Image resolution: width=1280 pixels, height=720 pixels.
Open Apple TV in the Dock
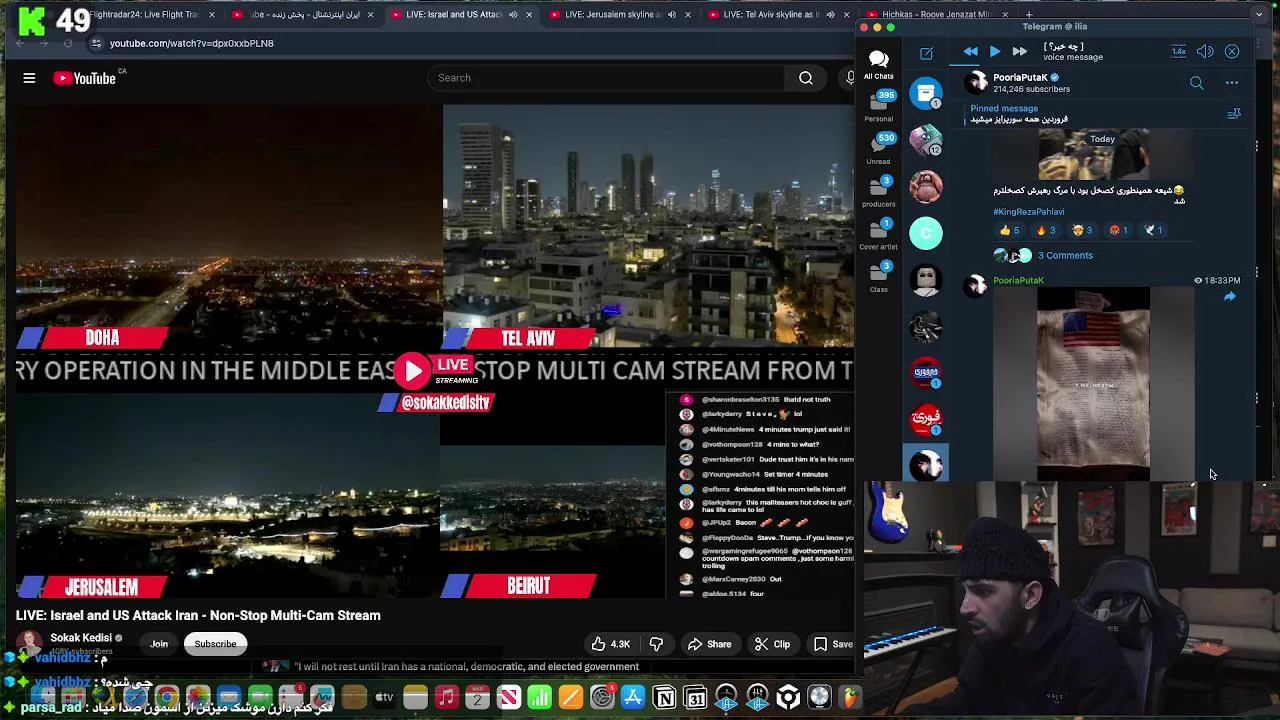click(x=384, y=697)
